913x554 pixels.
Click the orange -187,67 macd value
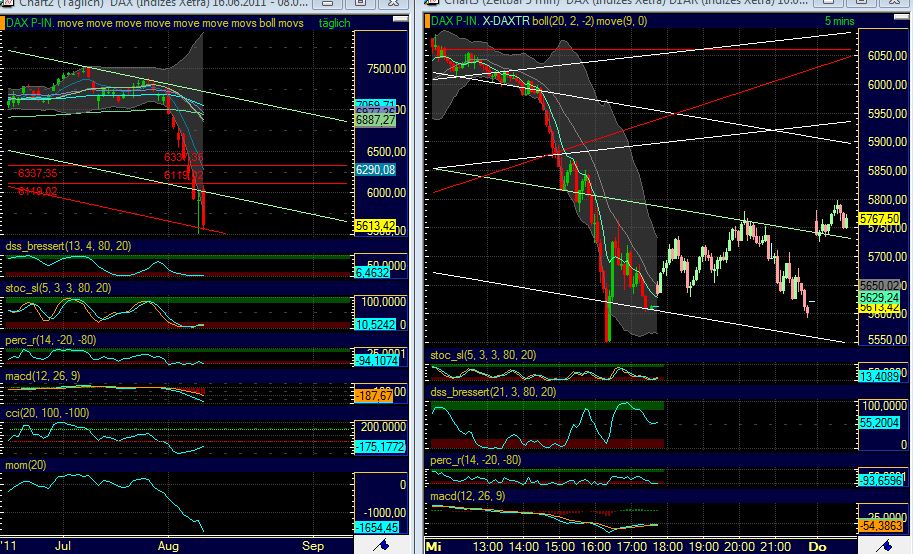[374, 396]
